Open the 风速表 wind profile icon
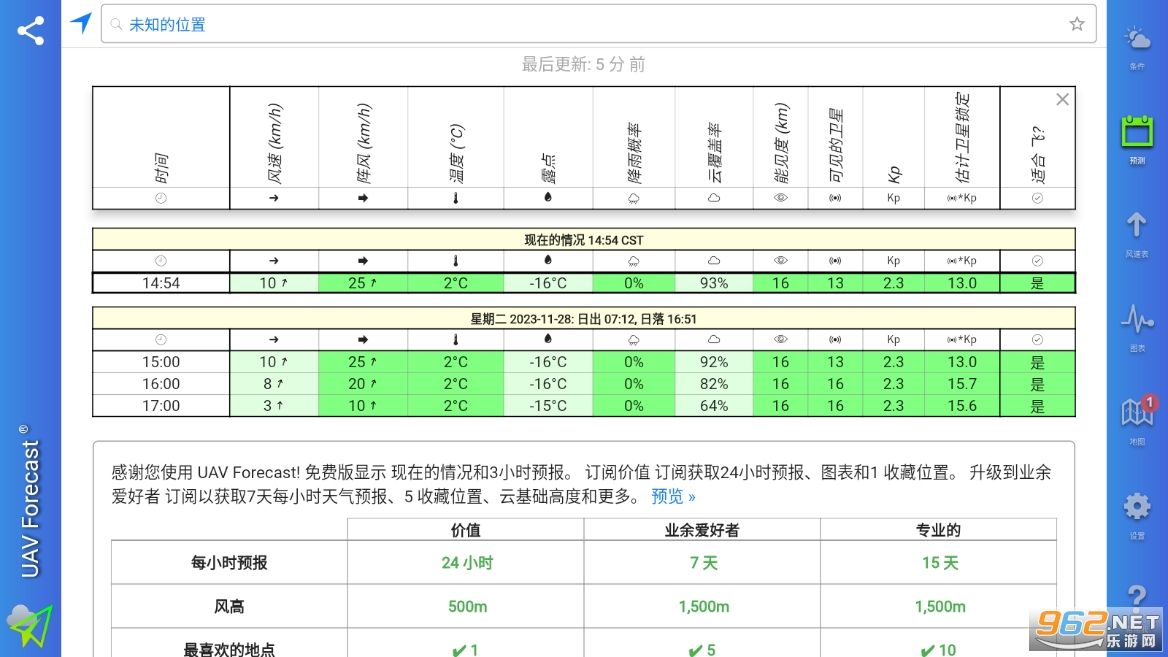The width and height of the screenshot is (1168, 657). point(1137,233)
